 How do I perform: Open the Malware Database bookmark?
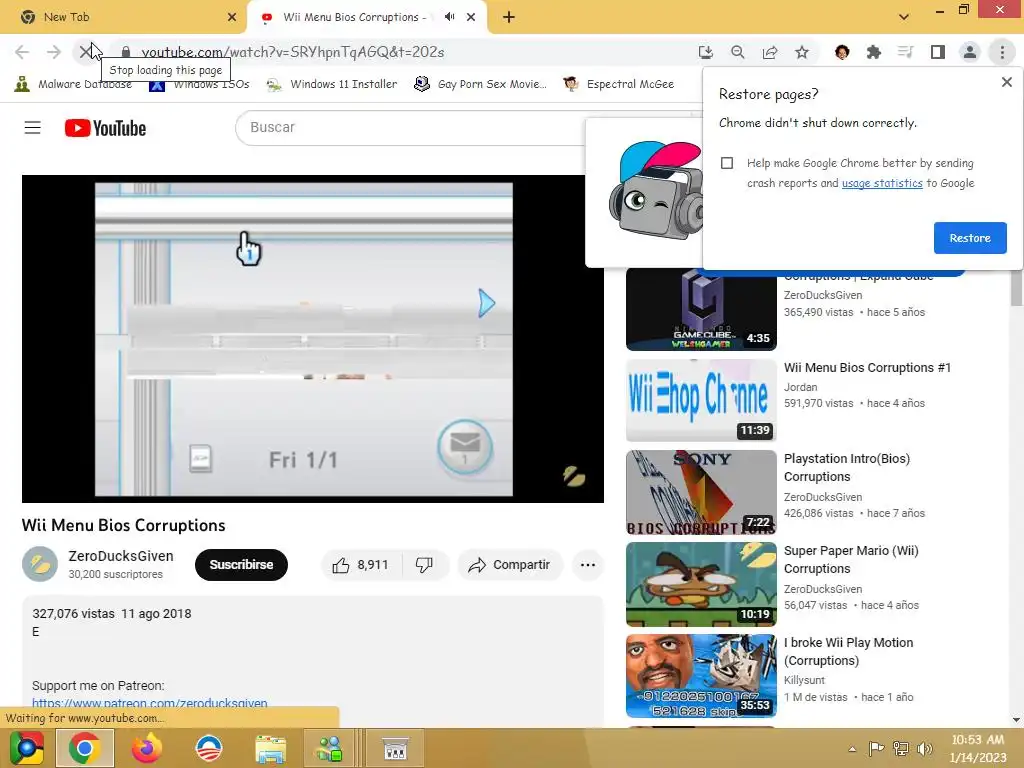tap(72, 84)
